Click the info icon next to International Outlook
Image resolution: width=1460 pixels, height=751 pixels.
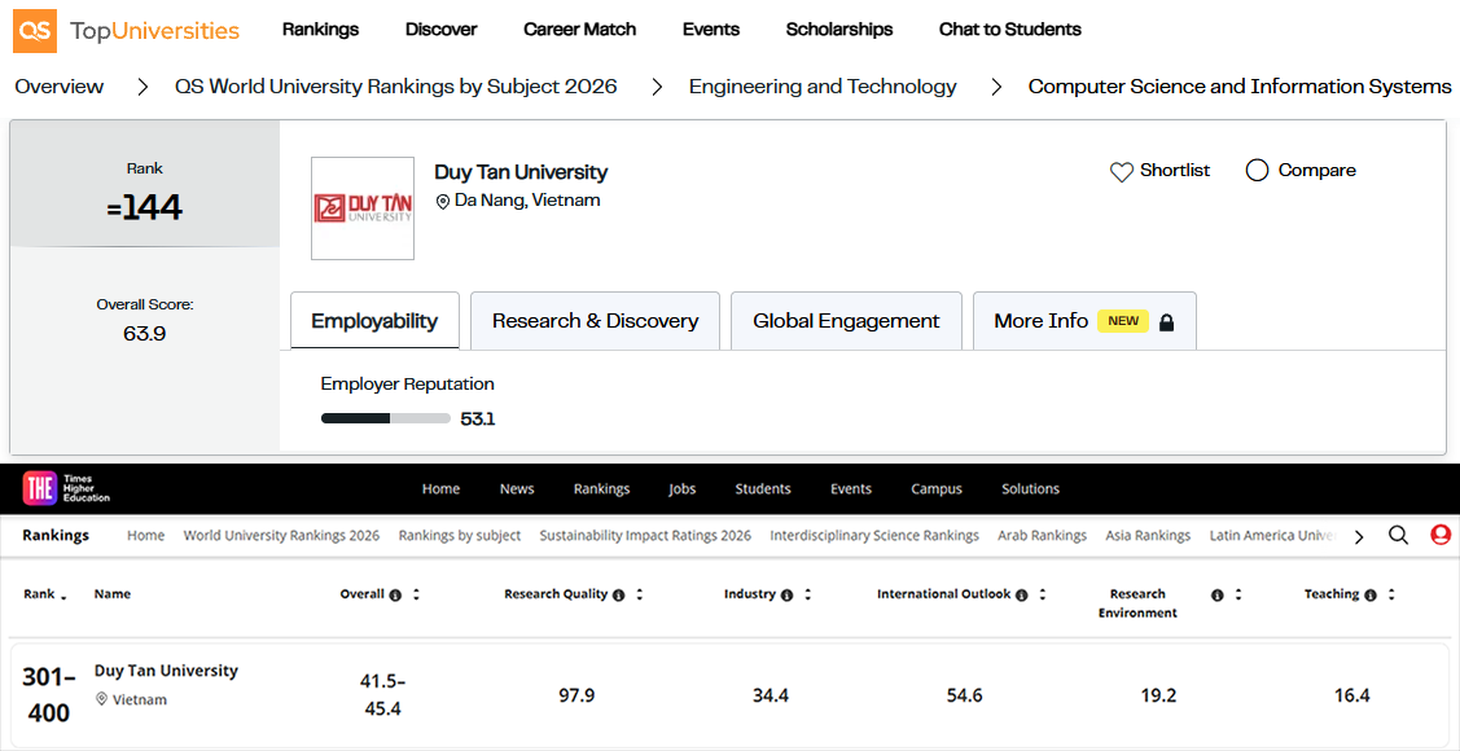click(1021, 595)
